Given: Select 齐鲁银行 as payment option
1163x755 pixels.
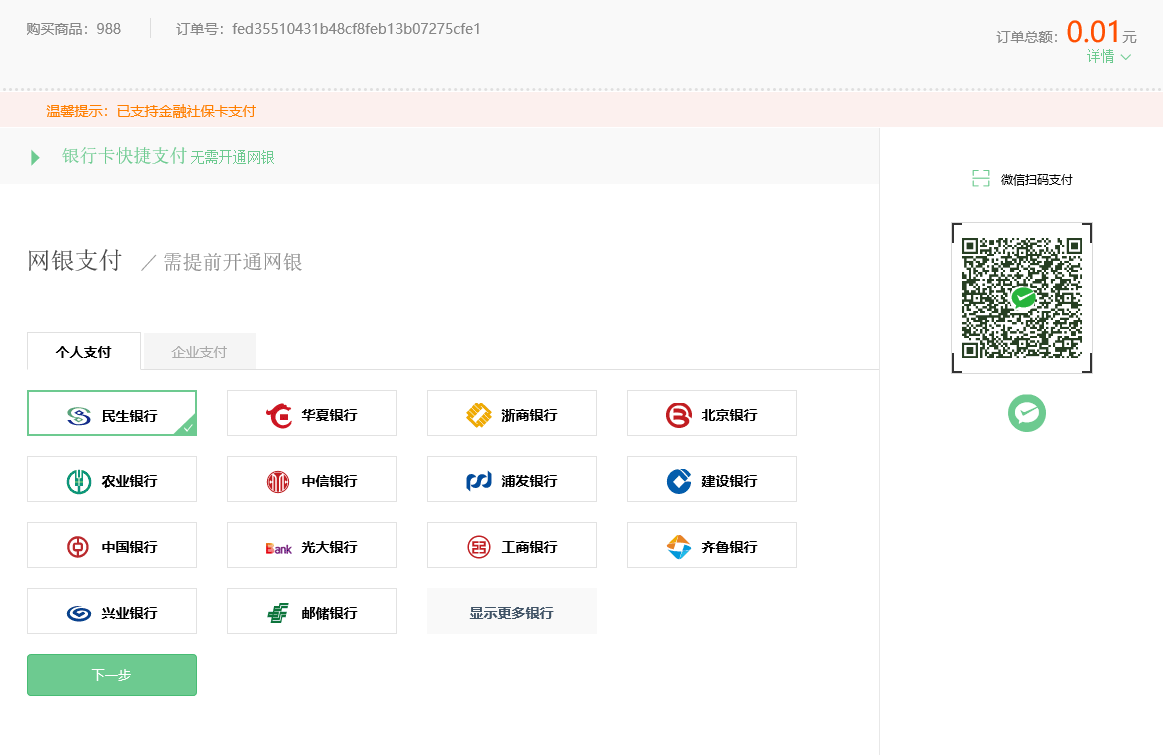Looking at the screenshot, I should click(711, 545).
